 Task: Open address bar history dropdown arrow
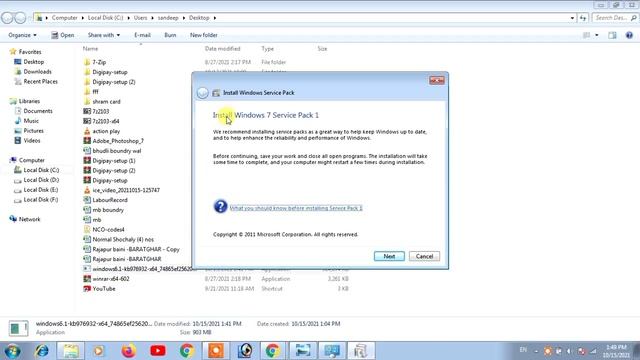tap(572, 18)
